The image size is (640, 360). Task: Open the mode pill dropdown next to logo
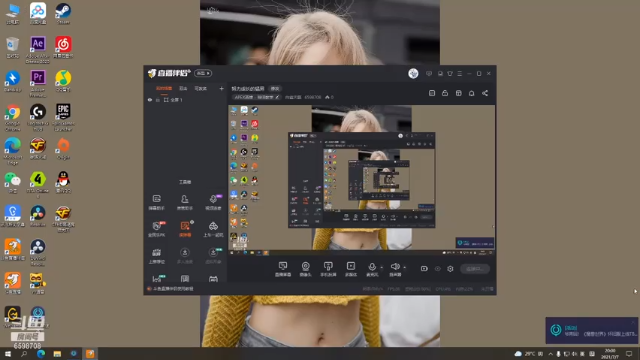203,73
